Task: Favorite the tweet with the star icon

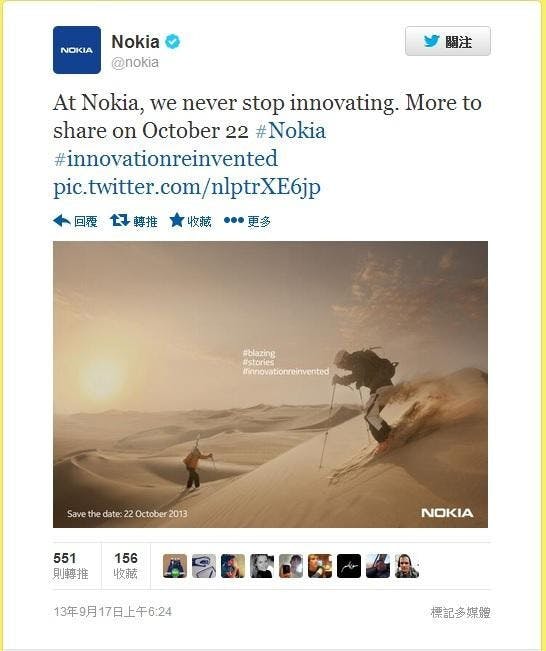Action: click(190, 221)
